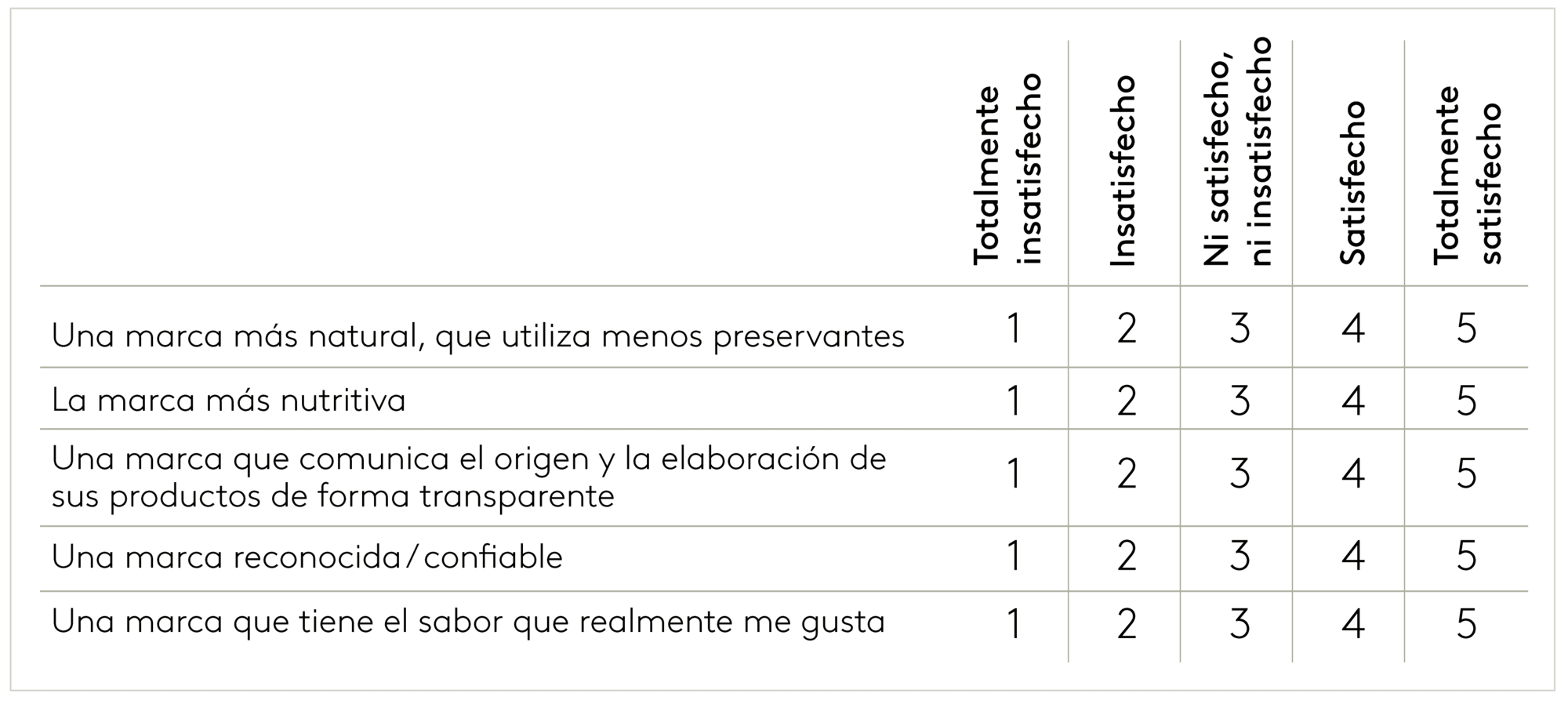
Task: Select rating 1 for 'marca más natural'
Action: pyautogui.click(x=1013, y=328)
